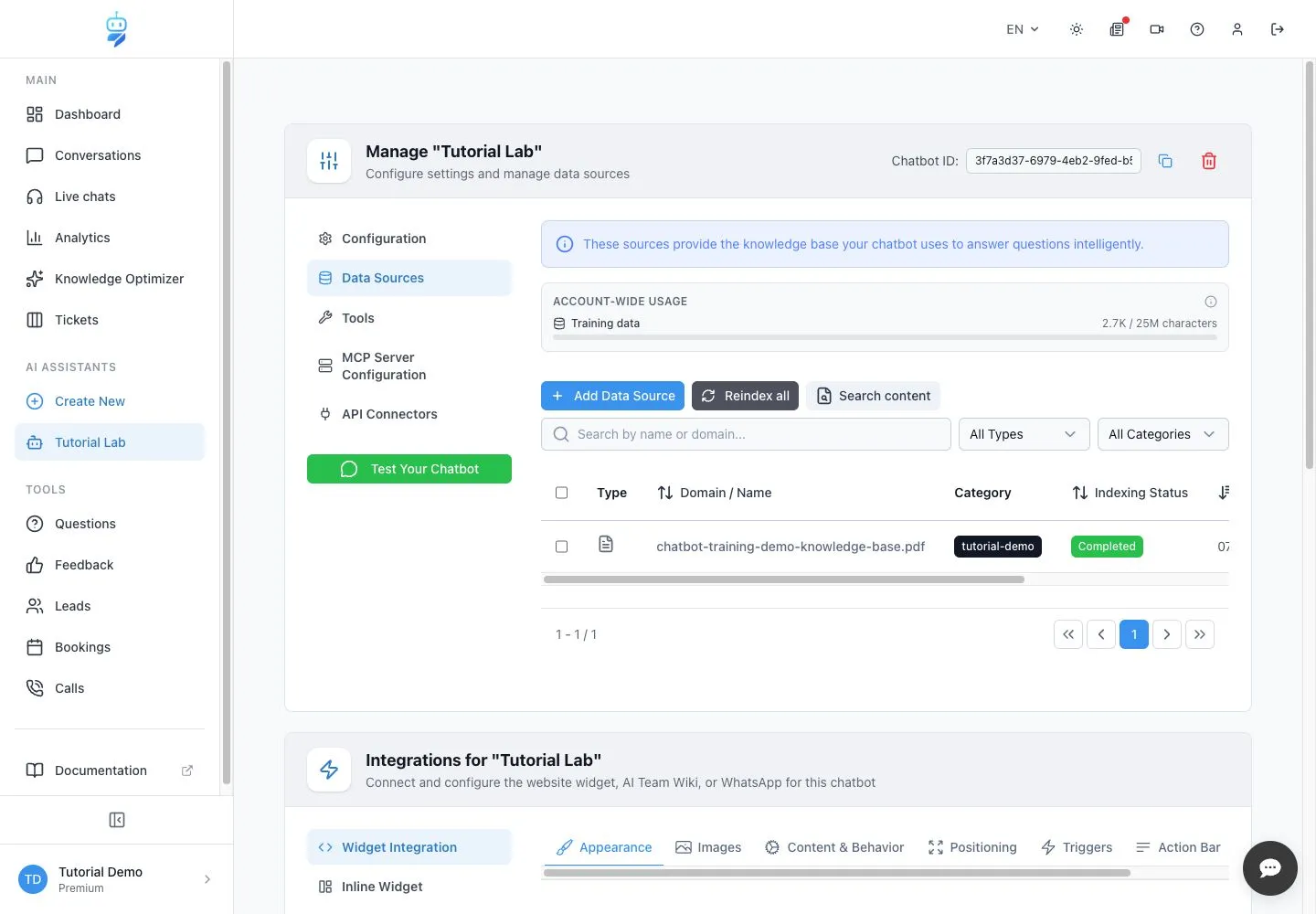Go to next page arrow
Viewport: 1316px width, 914px height.
pos(1167,634)
